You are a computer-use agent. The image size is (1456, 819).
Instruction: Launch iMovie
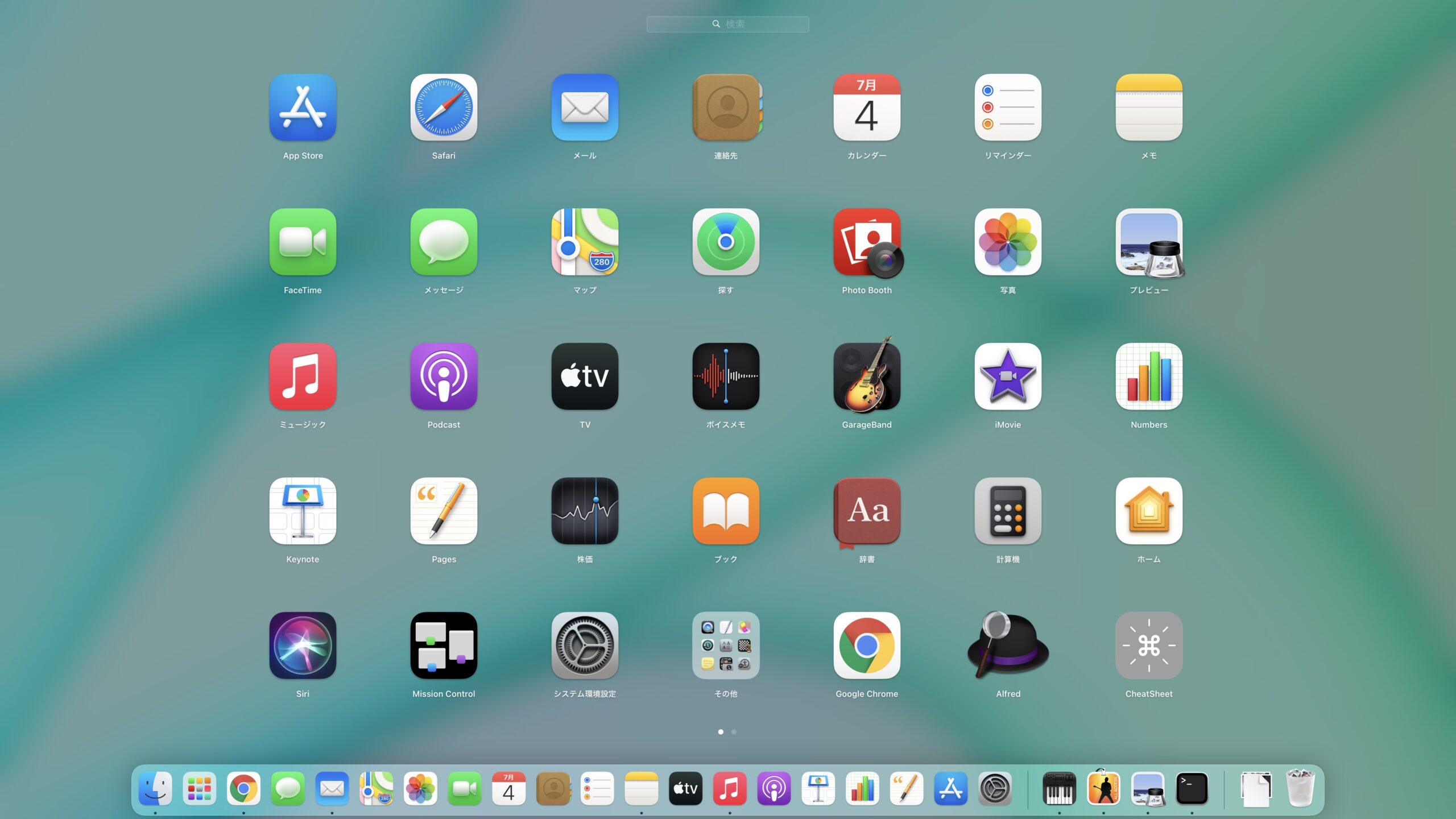click(x=1008, y=377)
